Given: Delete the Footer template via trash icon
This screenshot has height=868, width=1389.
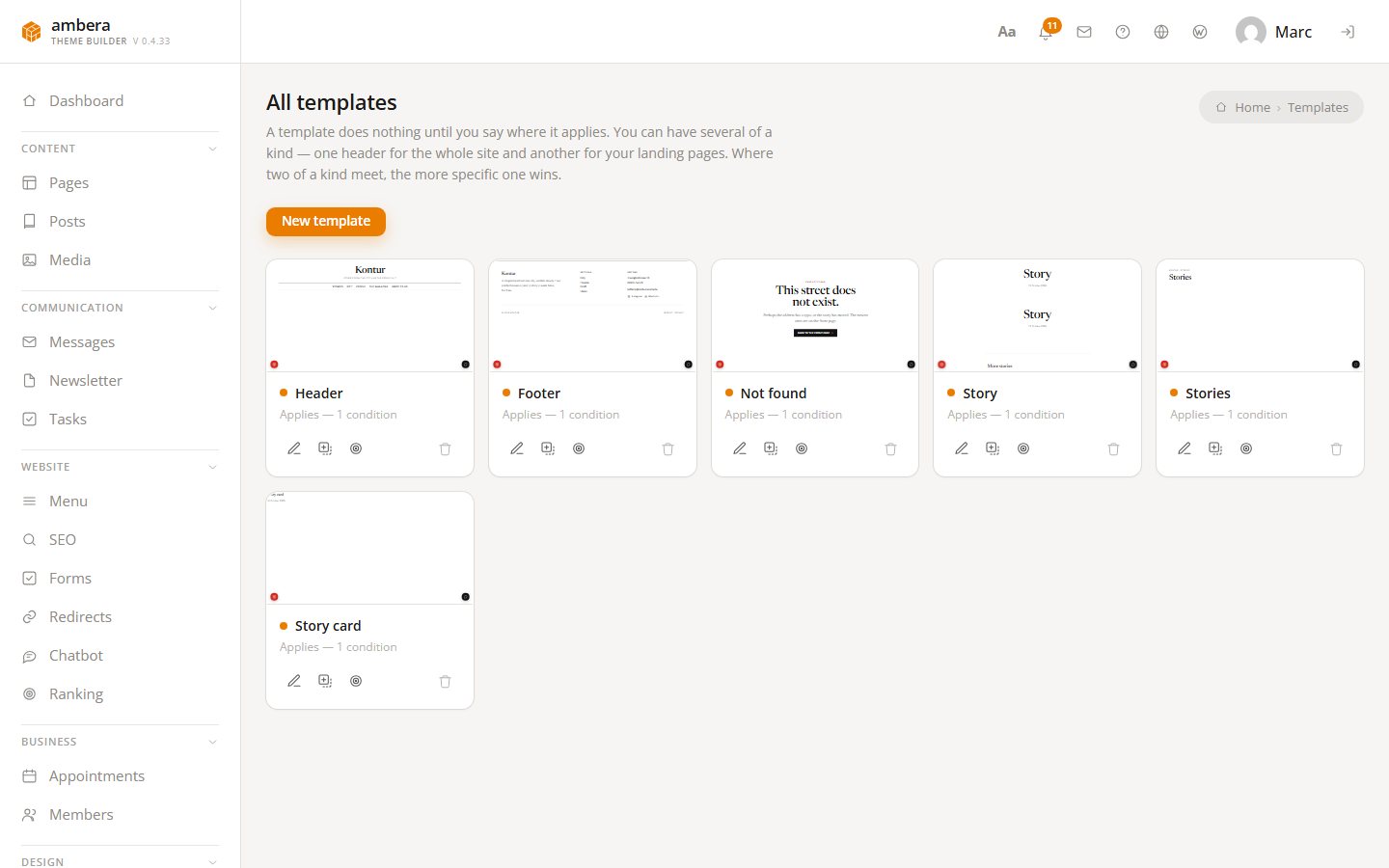Looking at the screenshot, I should pyautogui.click(x=667, y=448).
